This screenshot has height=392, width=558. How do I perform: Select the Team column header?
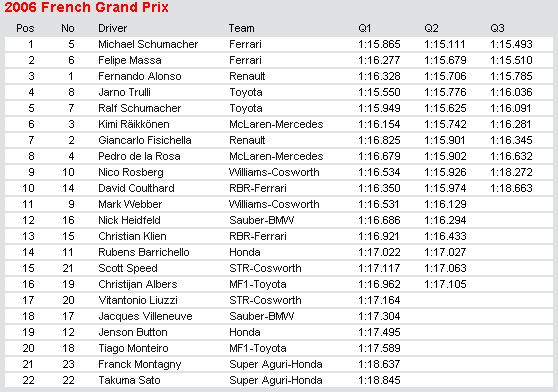point(241,28)
